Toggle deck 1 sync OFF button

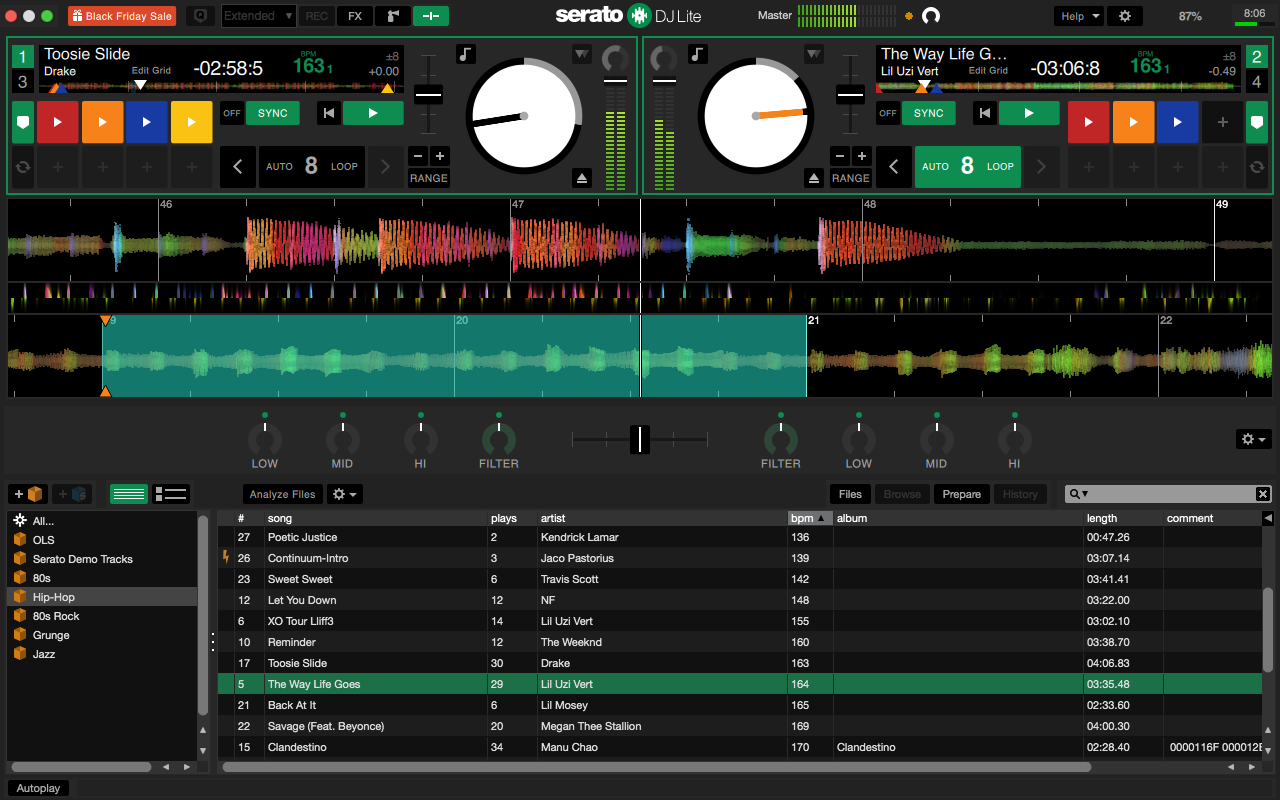click(x=232, y=113)
